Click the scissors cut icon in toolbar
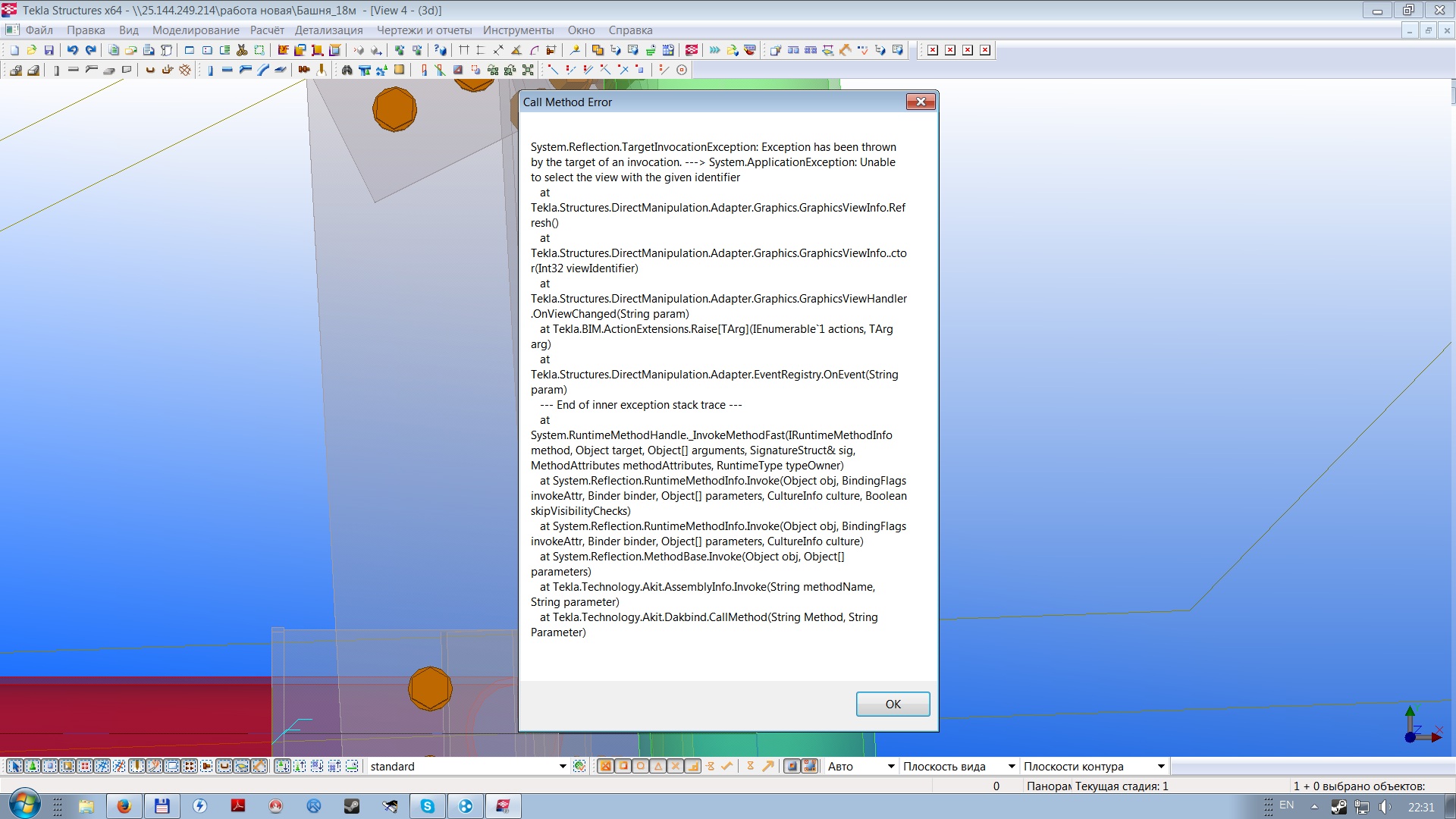1456x819 pixels. pyautogui.click(x=242, y=50)
